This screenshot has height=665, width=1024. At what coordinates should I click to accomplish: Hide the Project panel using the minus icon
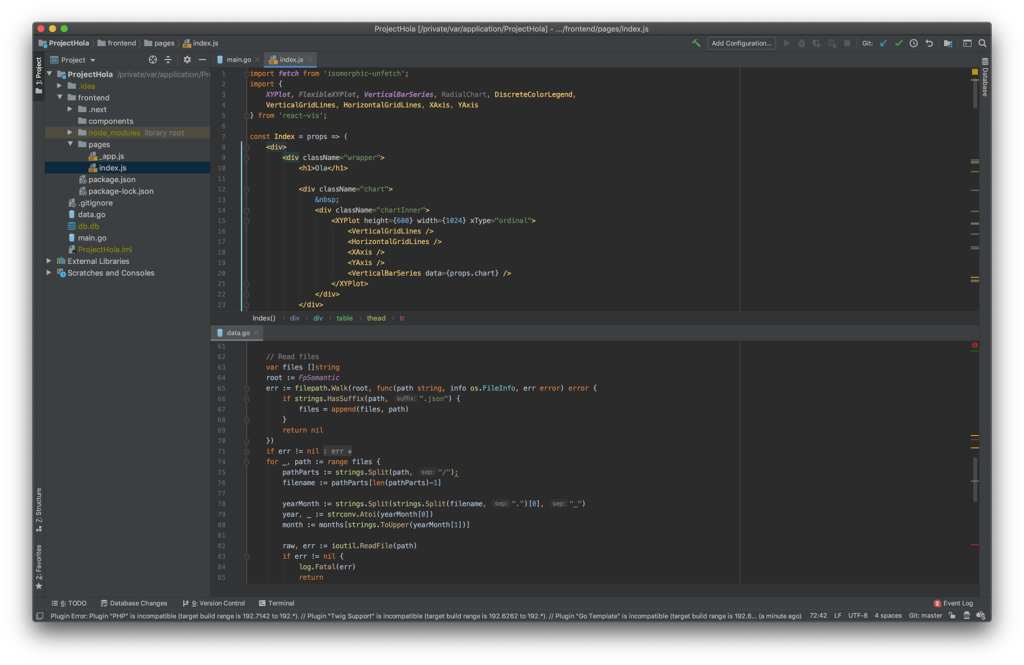[x=202, y=59]
